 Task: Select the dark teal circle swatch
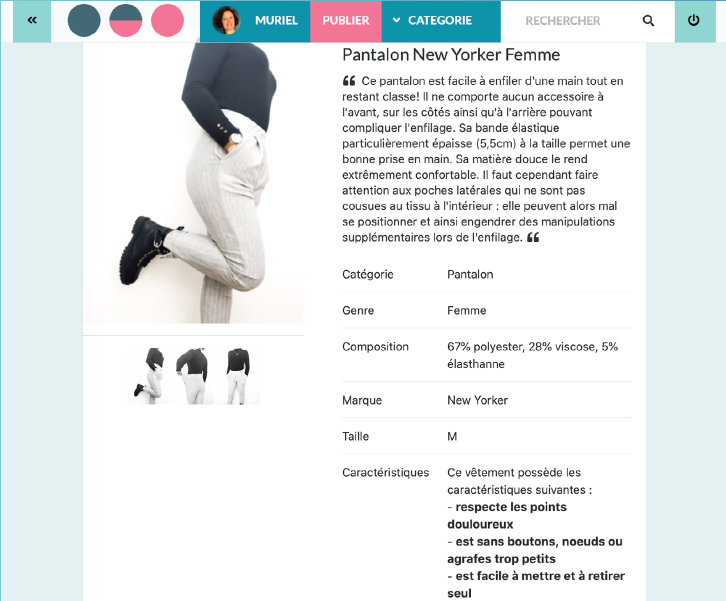point(84,20)
